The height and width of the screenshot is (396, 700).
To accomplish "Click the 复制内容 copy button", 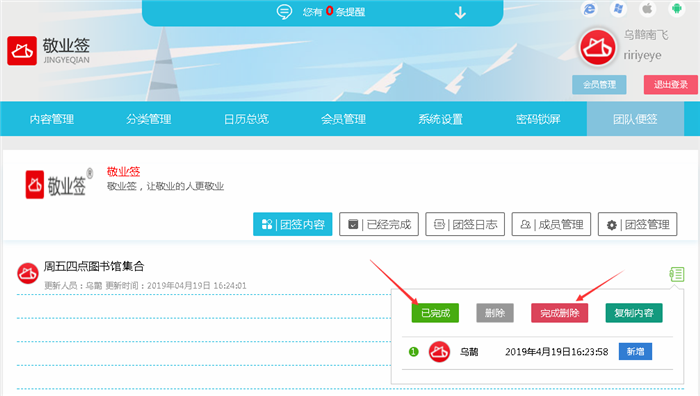I will coord(633,313).
